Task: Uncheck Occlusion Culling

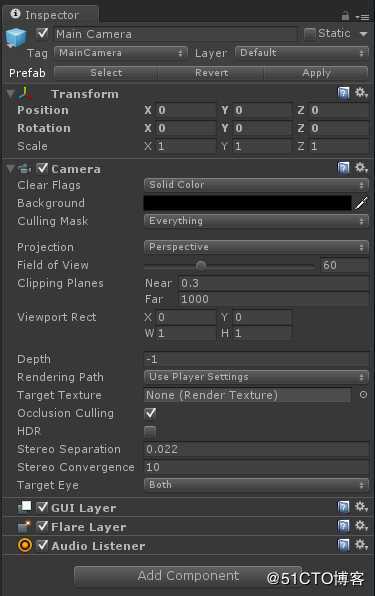Action: [150, 413]
